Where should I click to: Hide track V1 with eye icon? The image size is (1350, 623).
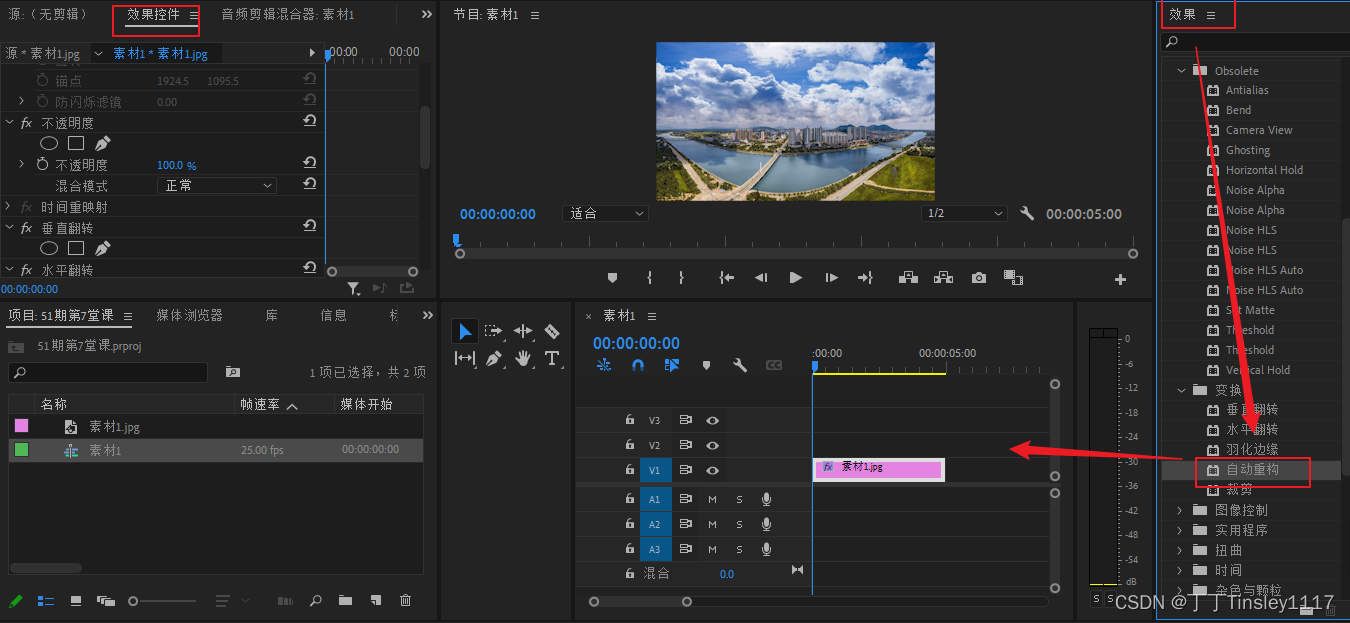[713, 470]
